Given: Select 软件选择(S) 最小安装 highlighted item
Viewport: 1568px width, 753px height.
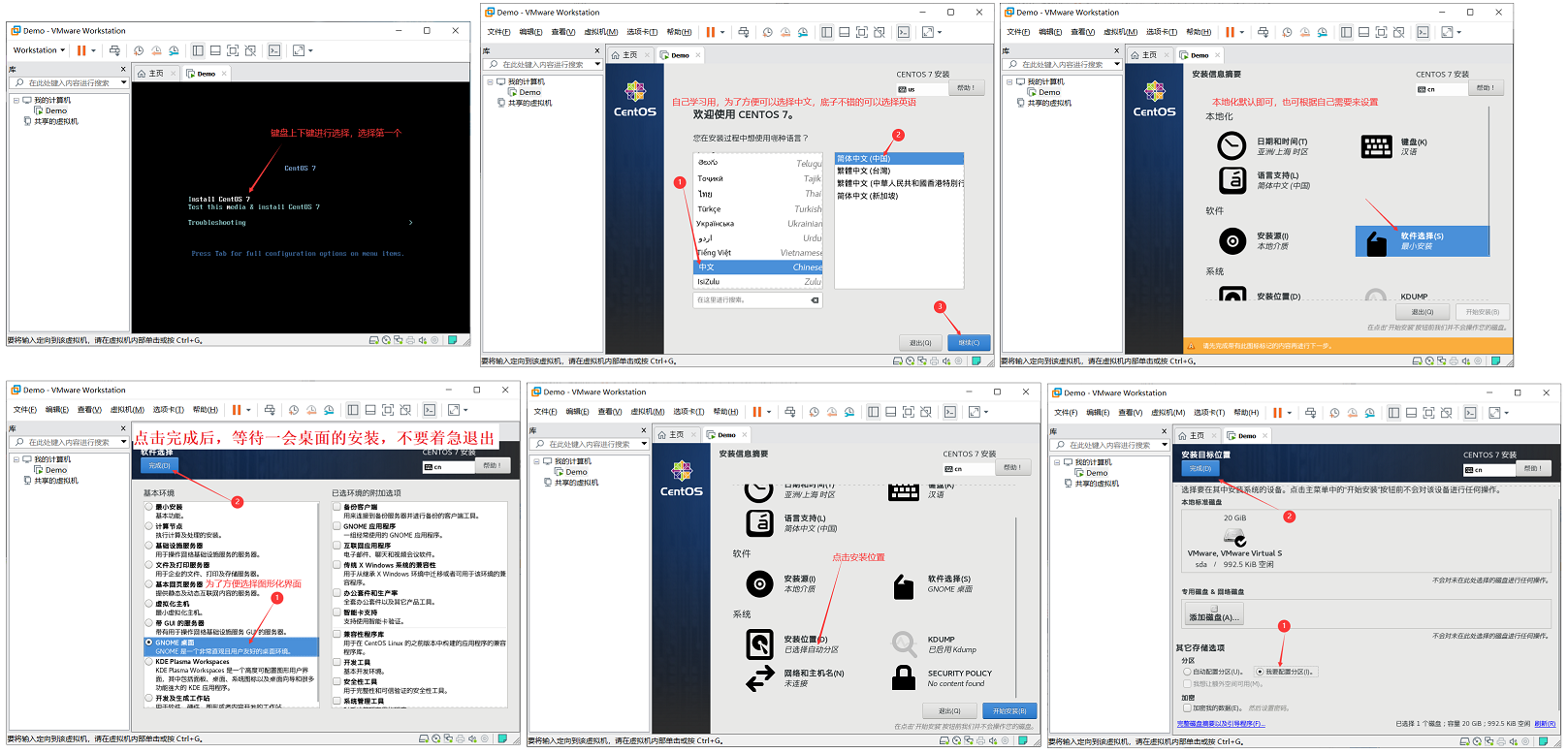Looking at the screenshot, I should coord(1423,240).
